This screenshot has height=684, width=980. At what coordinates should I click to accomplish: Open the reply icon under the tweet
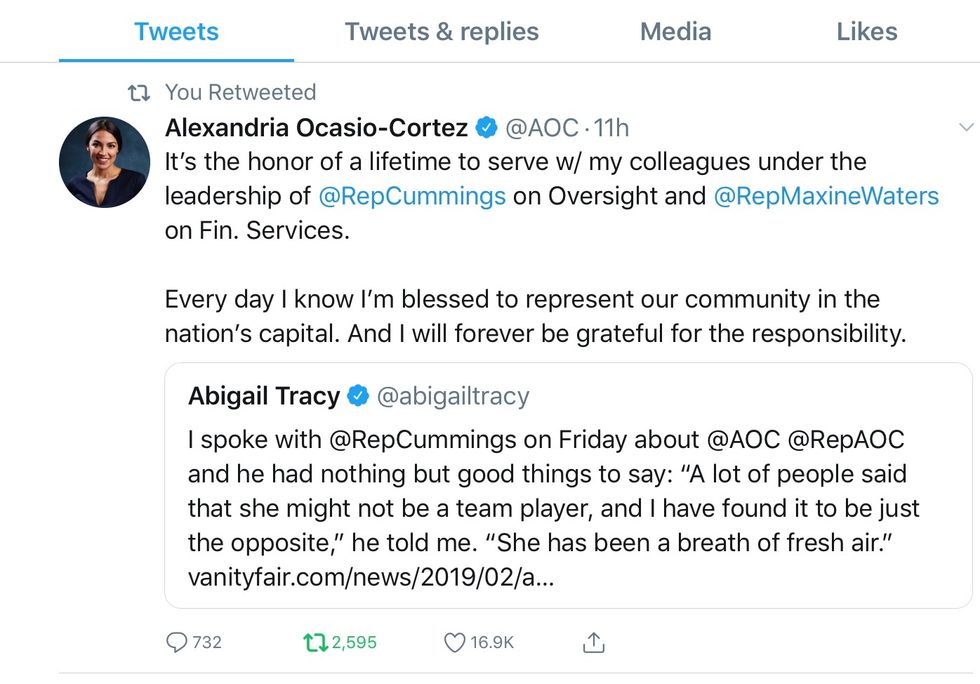click(176, 642)
